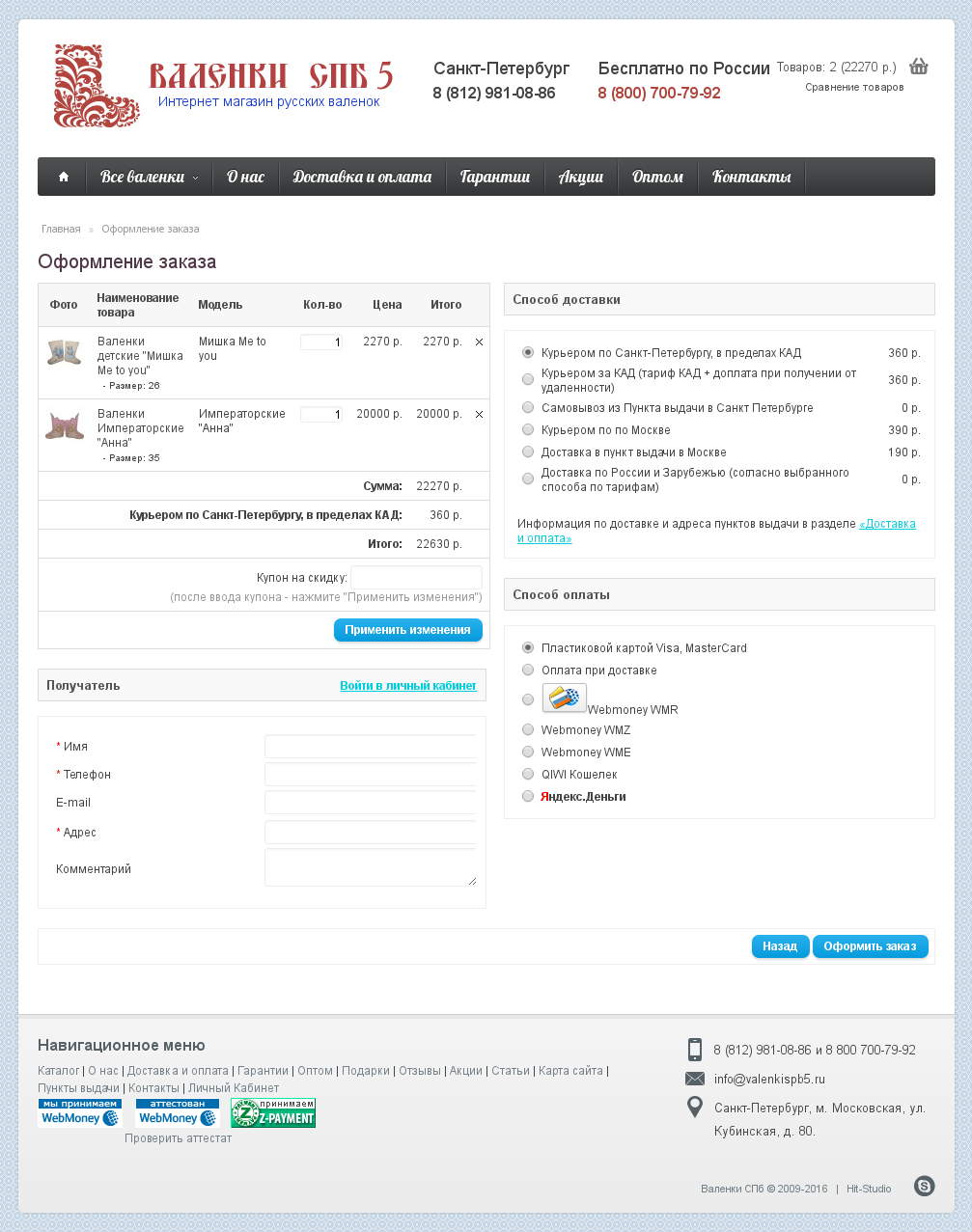Screen dimensions: 972x1232
Task: Open the shopping basket icon
Action: [x=919, y=67]
